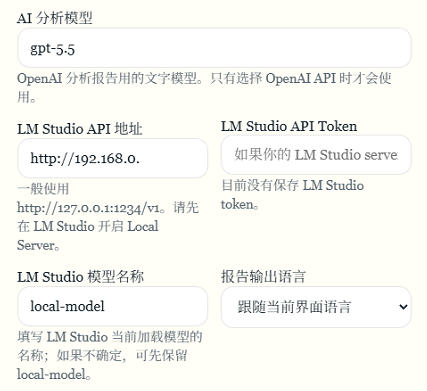
Task: Click the LM Studio 模型名称 label
Action: (80, 277)
